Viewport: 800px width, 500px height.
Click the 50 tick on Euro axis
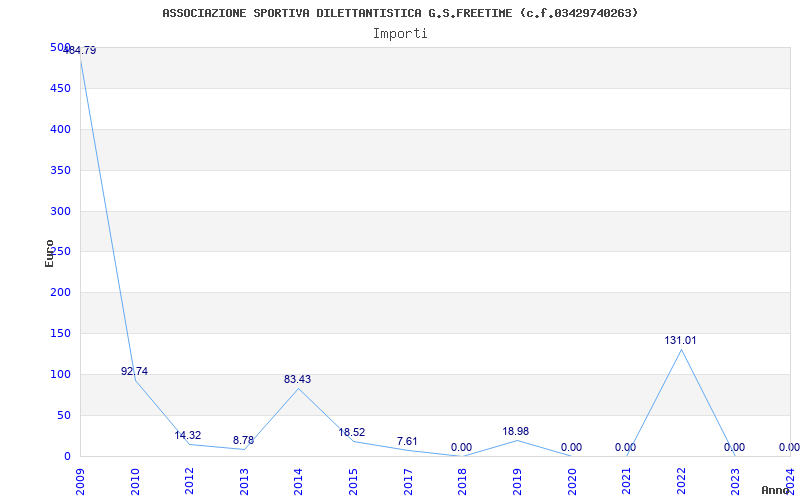[63, 415]
